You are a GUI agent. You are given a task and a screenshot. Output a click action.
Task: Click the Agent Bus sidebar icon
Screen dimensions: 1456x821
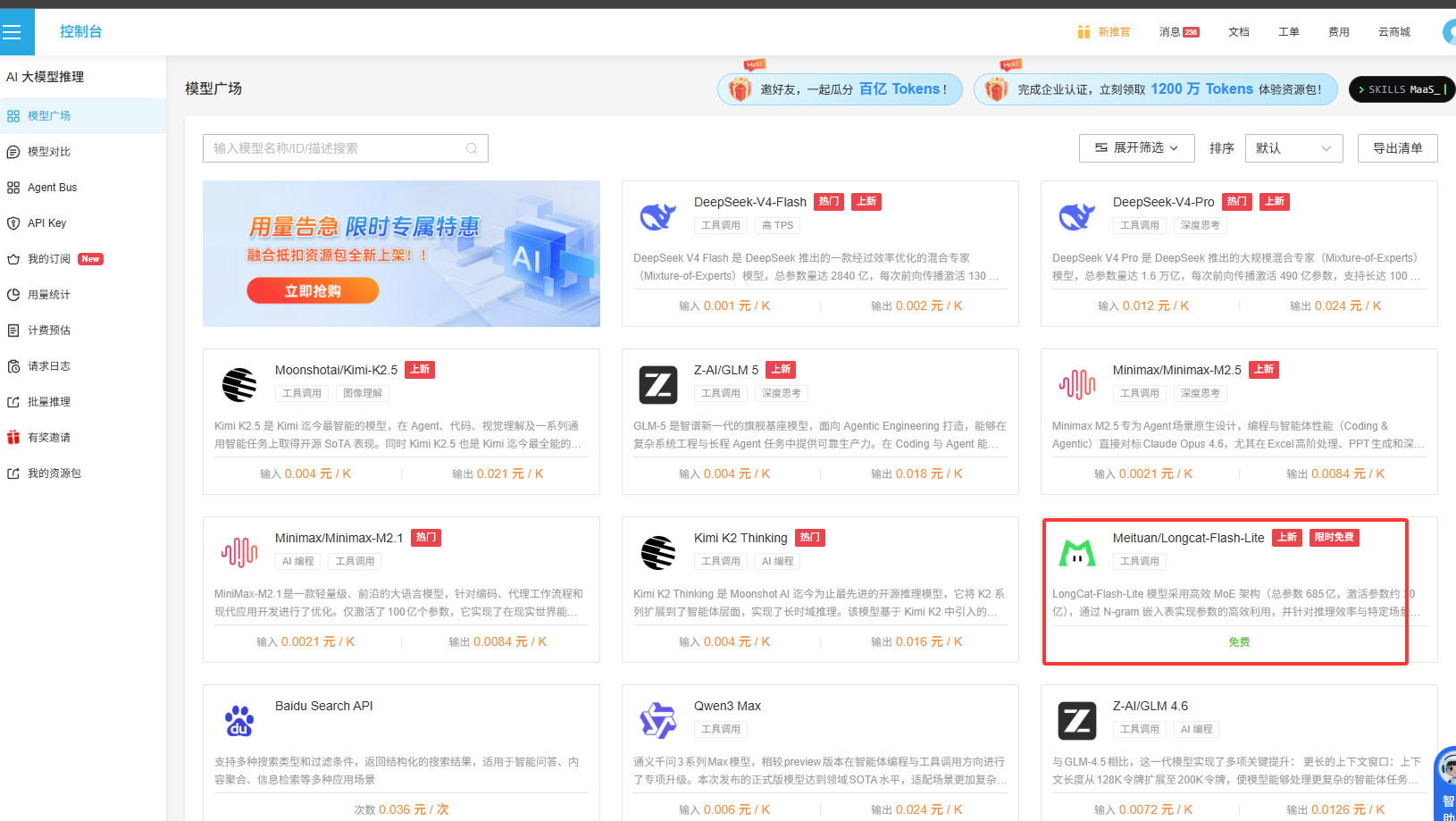click(13, 188)
